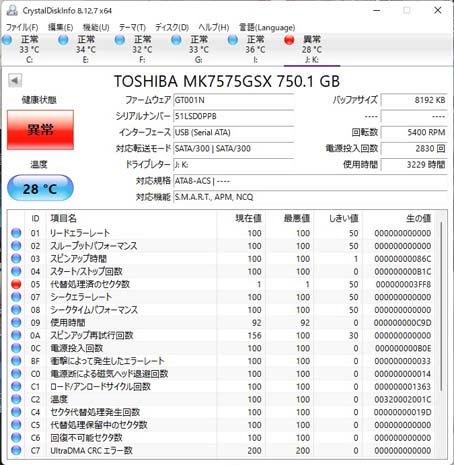Viewport: 454px width, 465px height.
Task: Click the blue status icon of attribute 0A
Action: coord(16,335)
